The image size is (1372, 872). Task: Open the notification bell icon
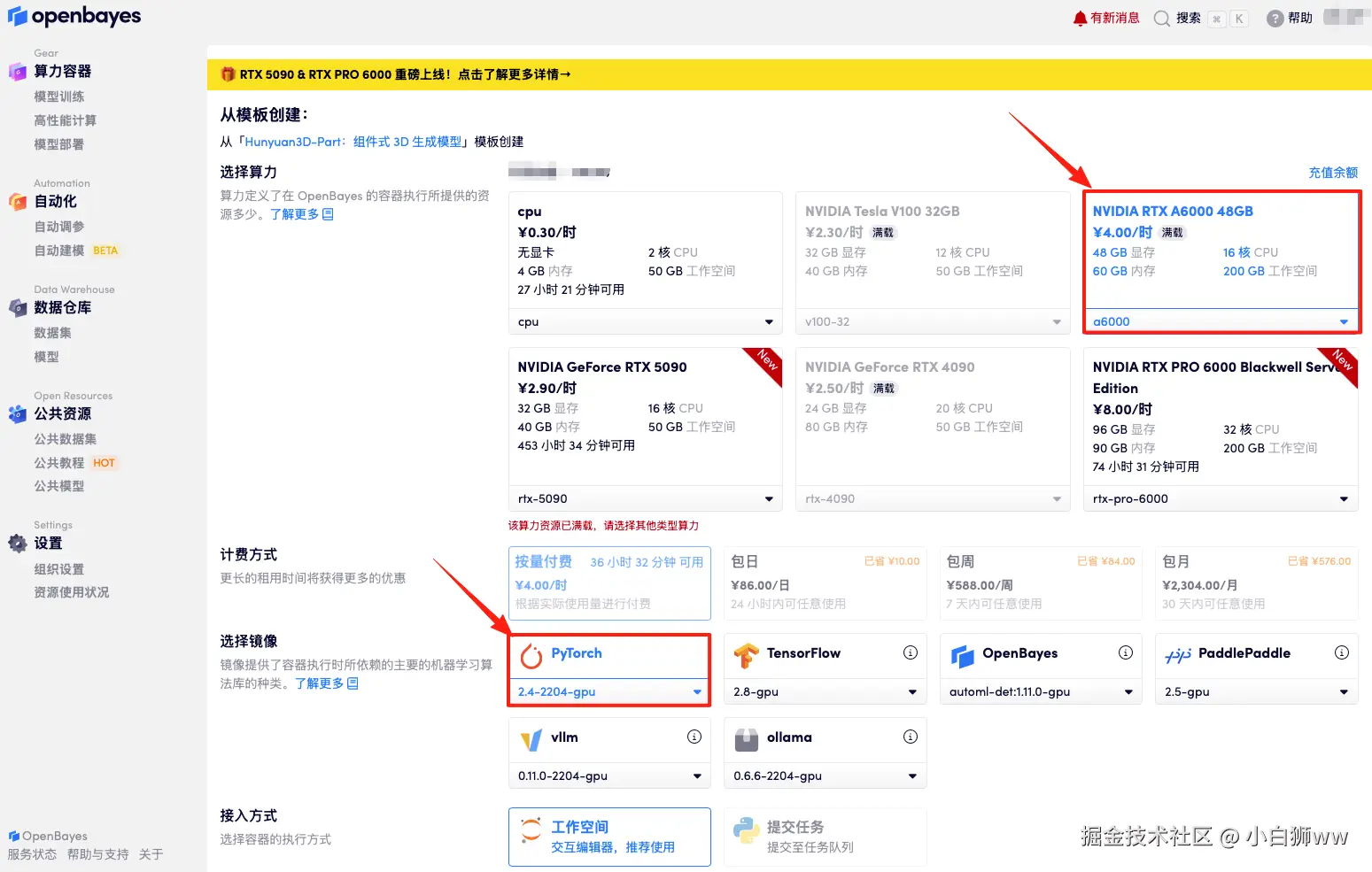[x=1080, y=18]
